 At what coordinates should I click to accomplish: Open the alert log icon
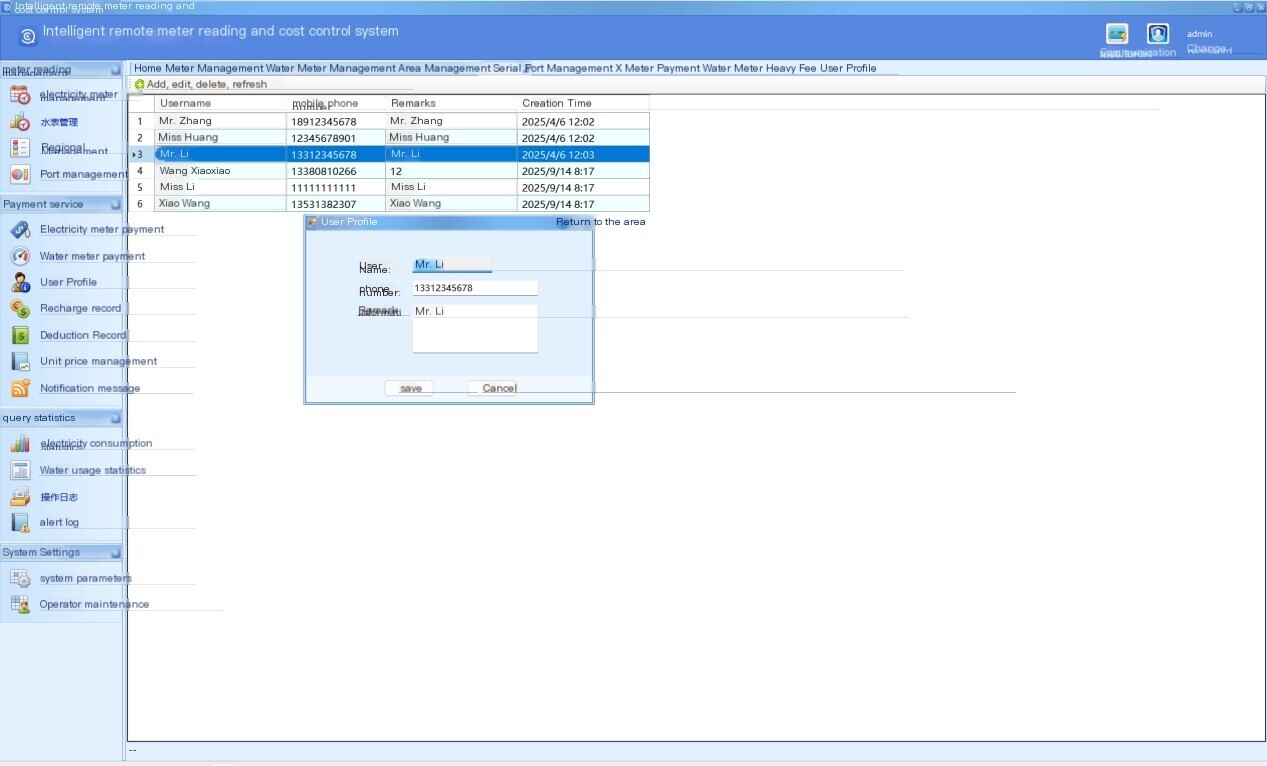click(20, 522)
